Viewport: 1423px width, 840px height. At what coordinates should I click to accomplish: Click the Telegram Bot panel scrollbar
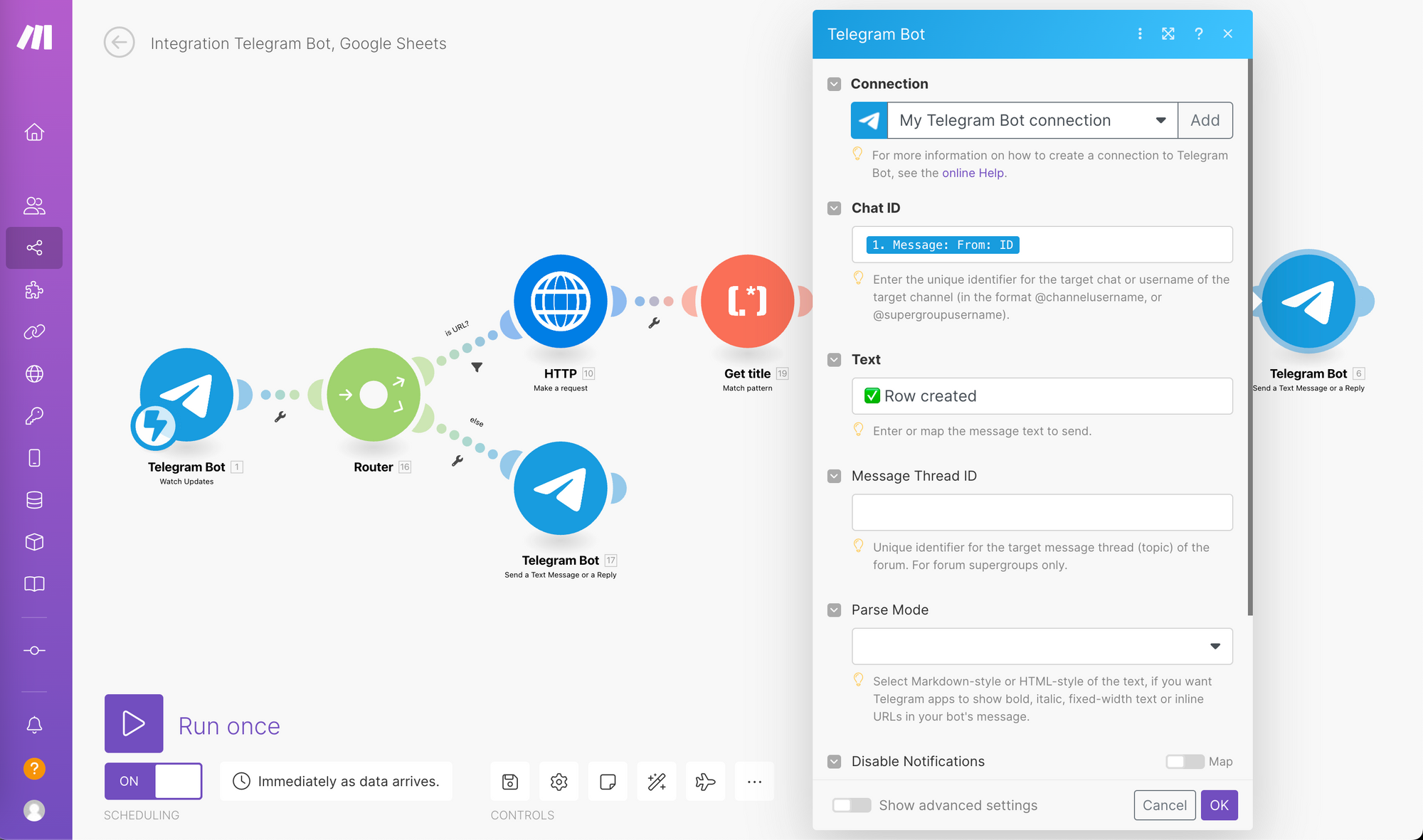click(1249, 337)
